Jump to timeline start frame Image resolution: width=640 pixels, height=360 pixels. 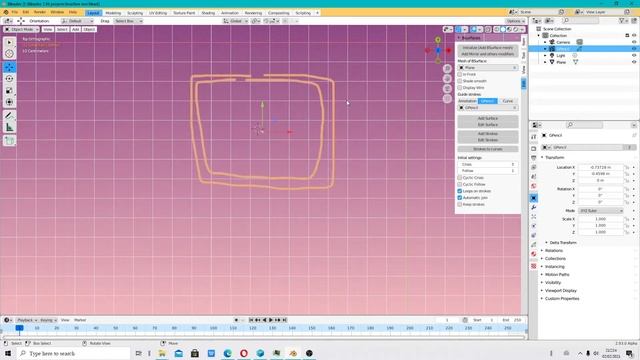click(x=251, y=320)
